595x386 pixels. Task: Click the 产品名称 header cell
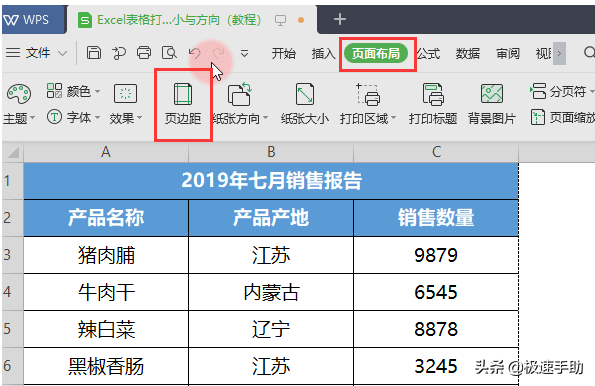pos(106,218)
